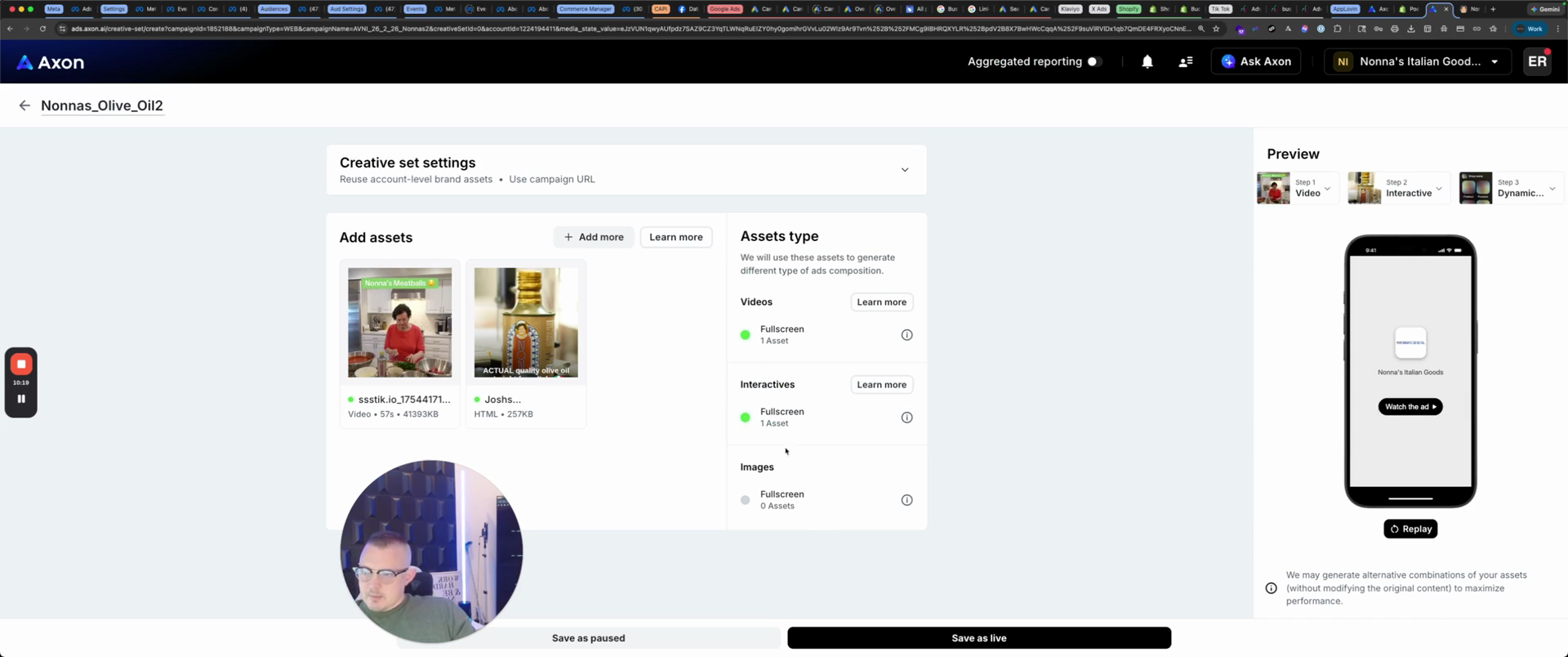Show info for Videos Fullscreen asset

(906, 335)
